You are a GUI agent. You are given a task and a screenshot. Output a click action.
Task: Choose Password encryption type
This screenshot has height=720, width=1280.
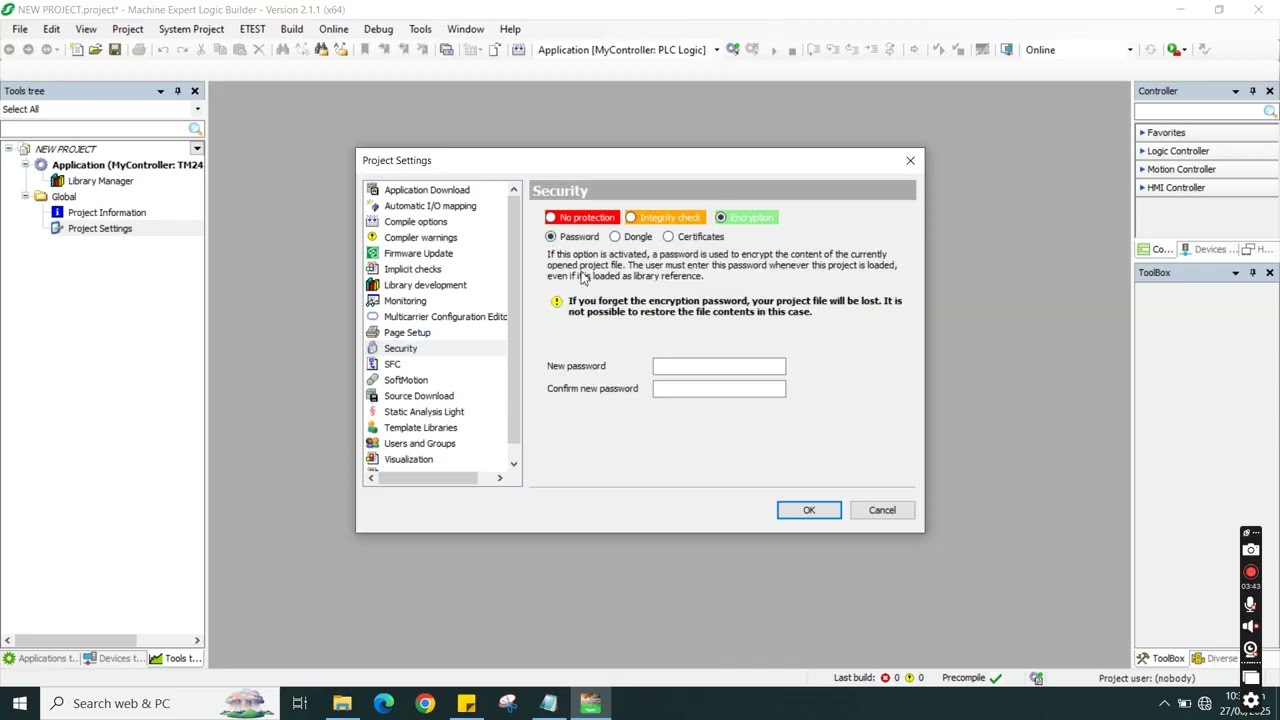pyautogui.click(x=551, y=237)
